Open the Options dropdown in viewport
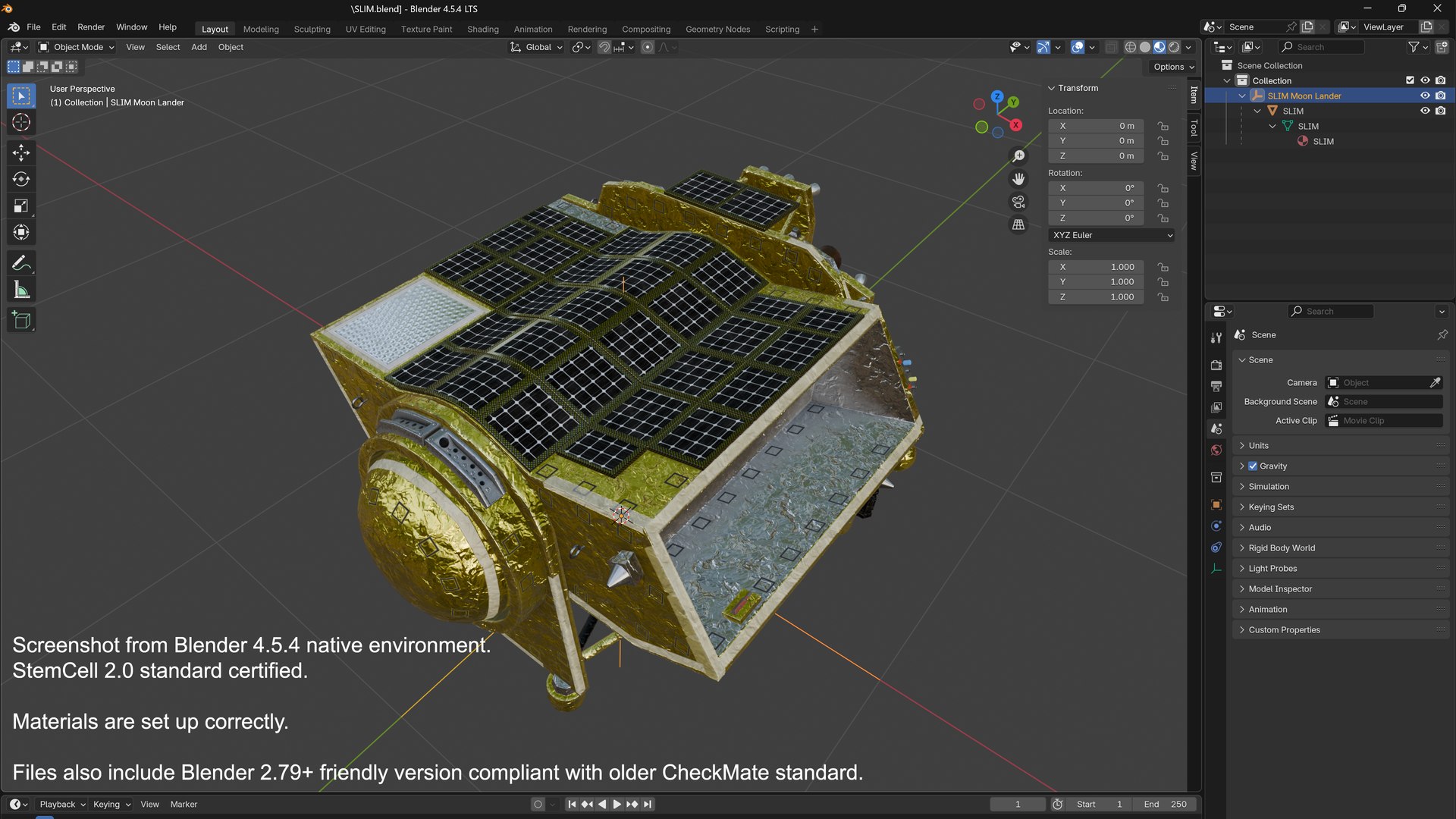 [1173, 67]
